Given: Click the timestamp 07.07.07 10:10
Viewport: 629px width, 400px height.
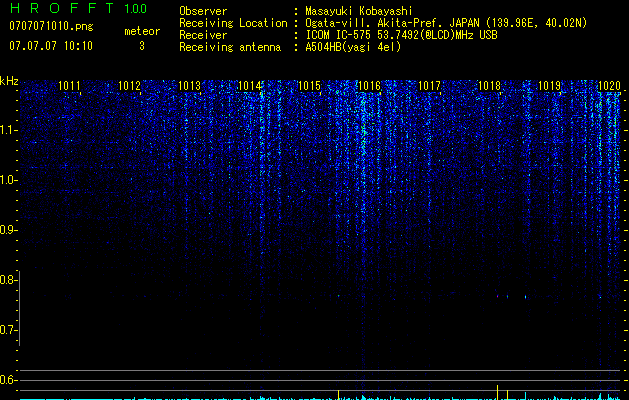Looking at the screenshot, I should (x=51, y=46).
